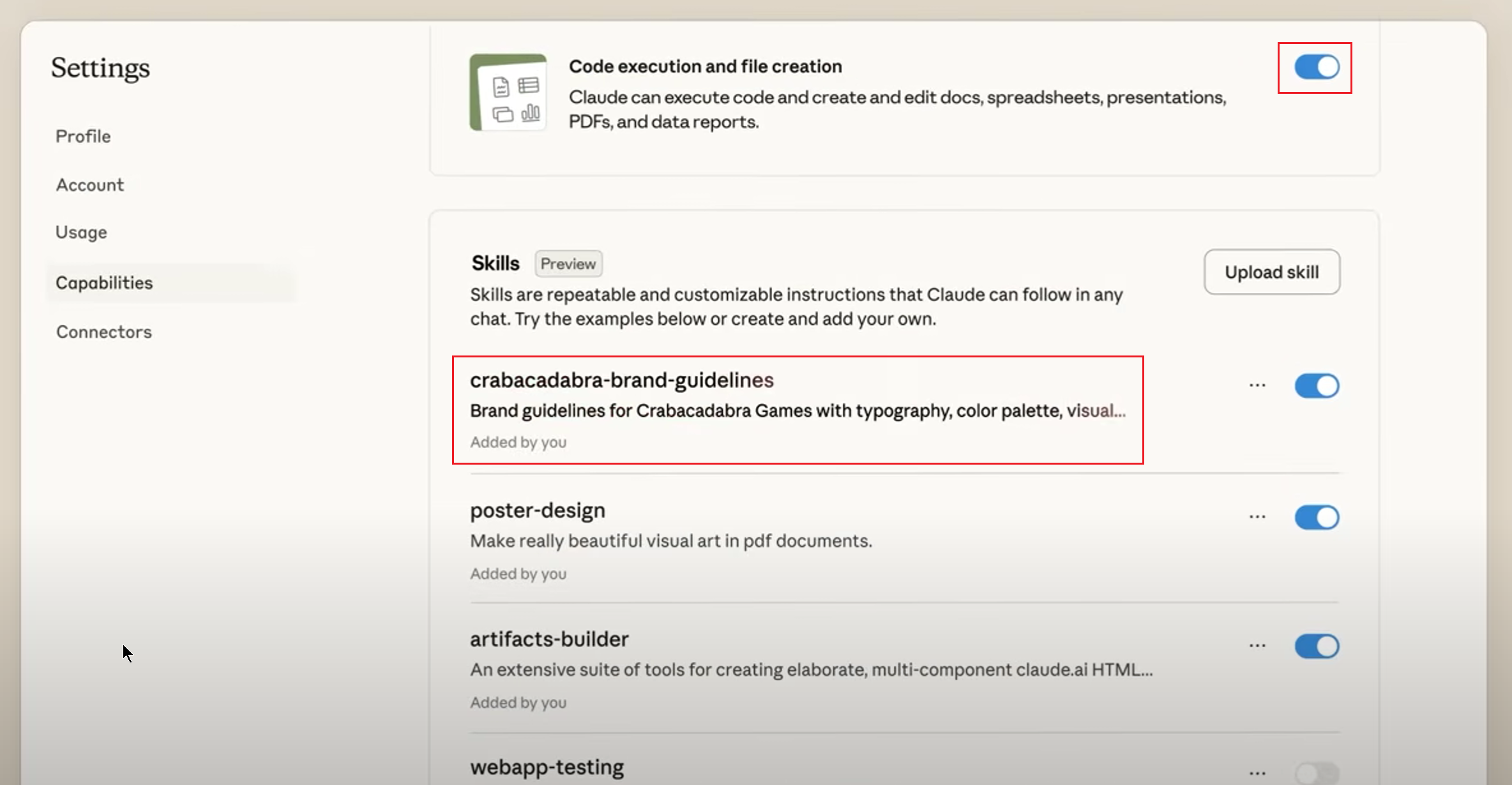This screenshot has width=1512, height=785.
Task: Select the Capabilities section
Action: (x=104, y=283)
